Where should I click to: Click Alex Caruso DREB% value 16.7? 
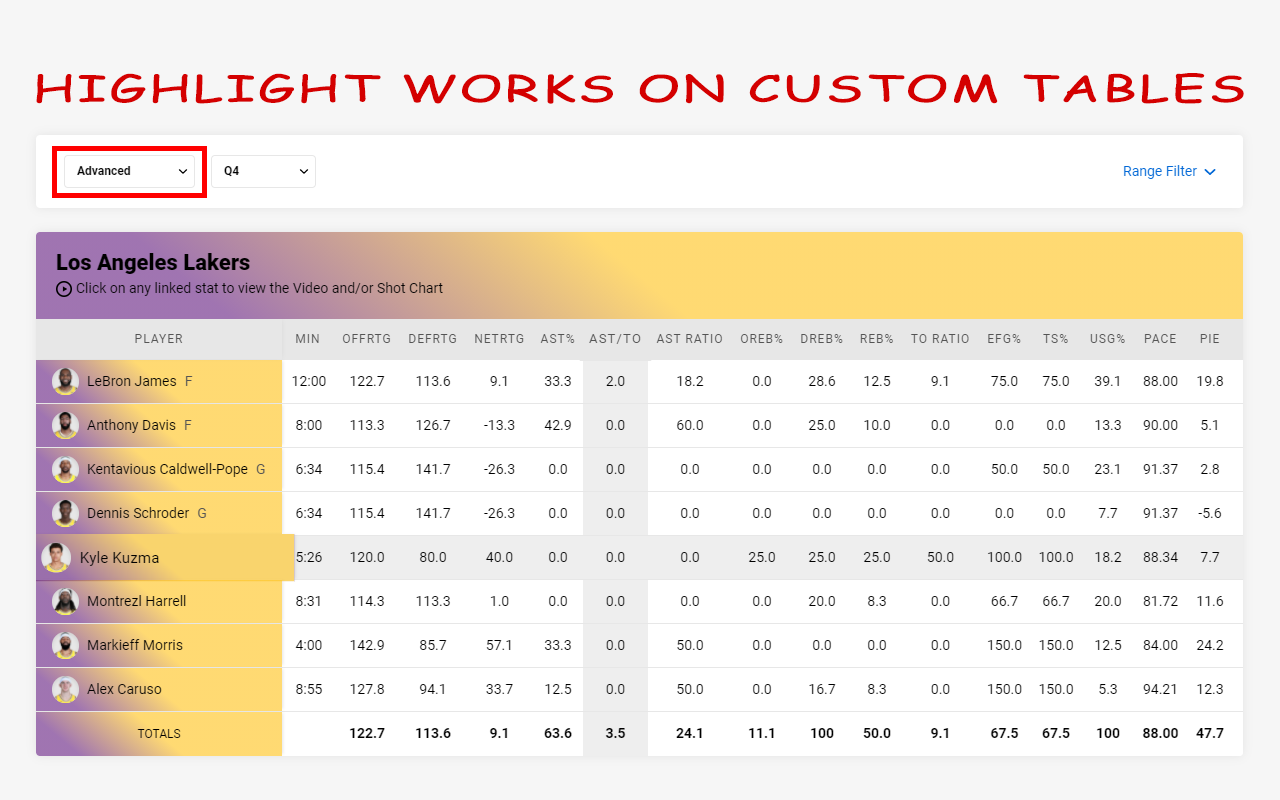[822, 689]
